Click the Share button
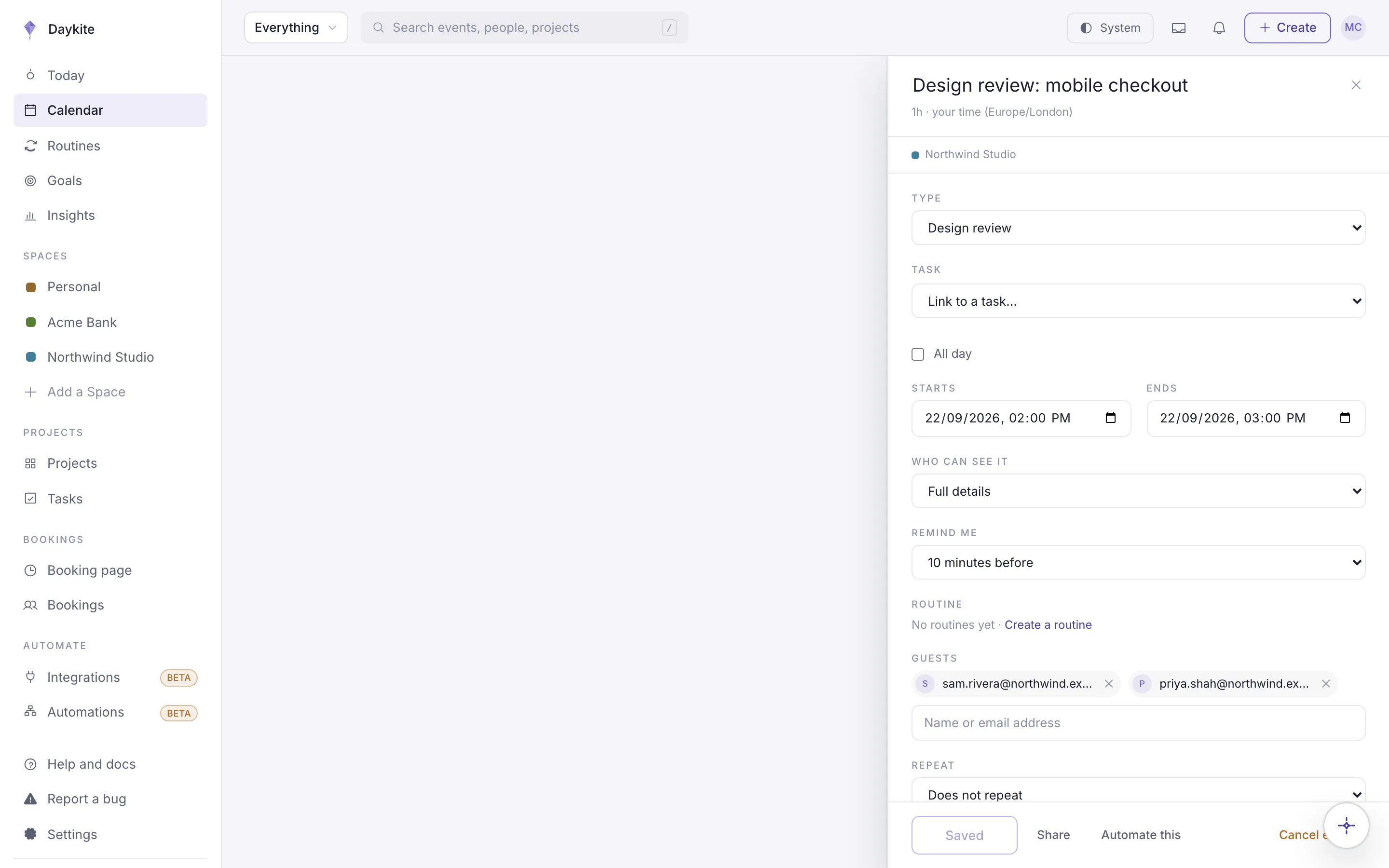 pyautogui.click(x=1053, y=835)
